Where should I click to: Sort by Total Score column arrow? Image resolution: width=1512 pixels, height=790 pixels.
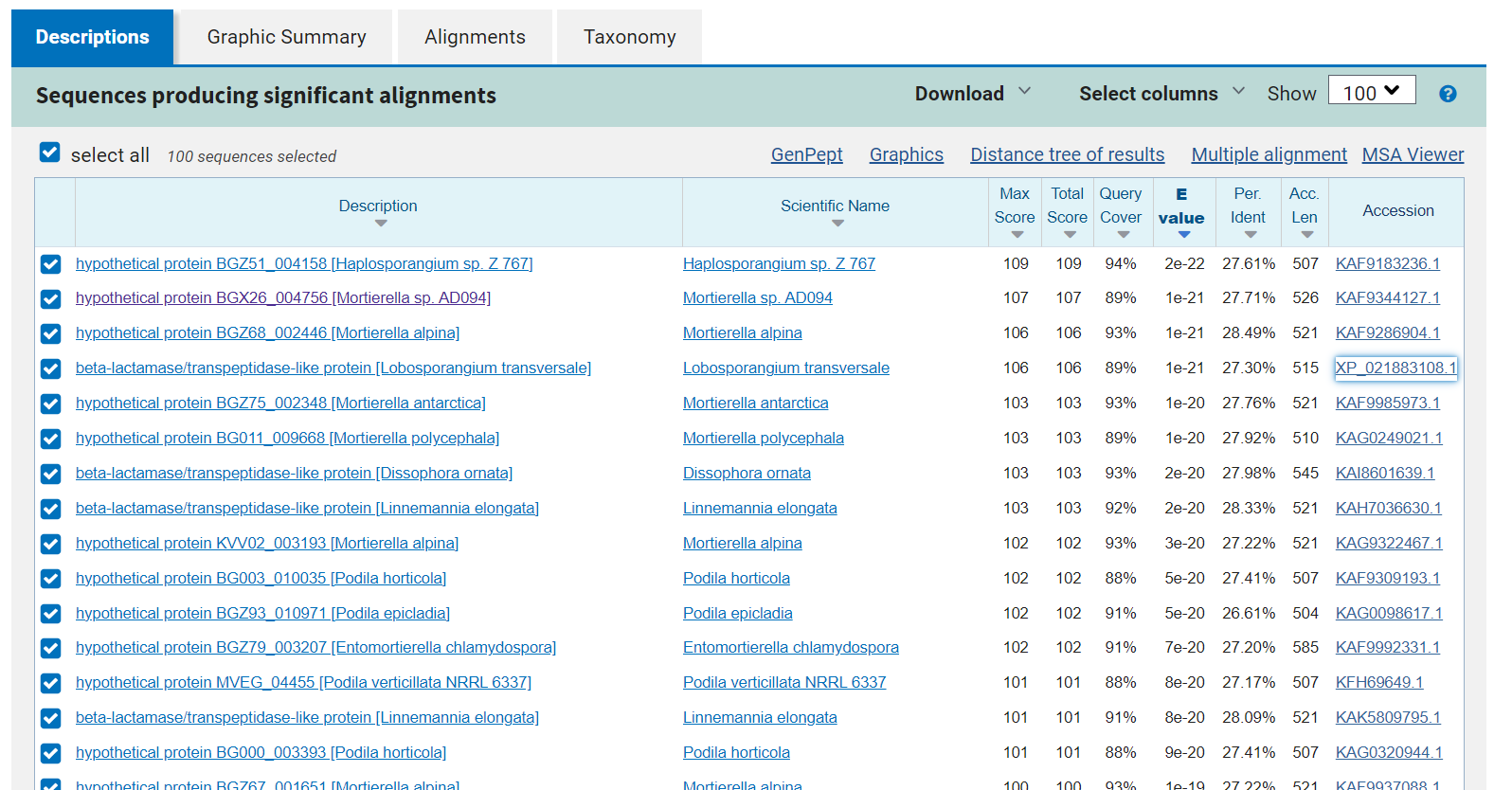(1071, 235)
